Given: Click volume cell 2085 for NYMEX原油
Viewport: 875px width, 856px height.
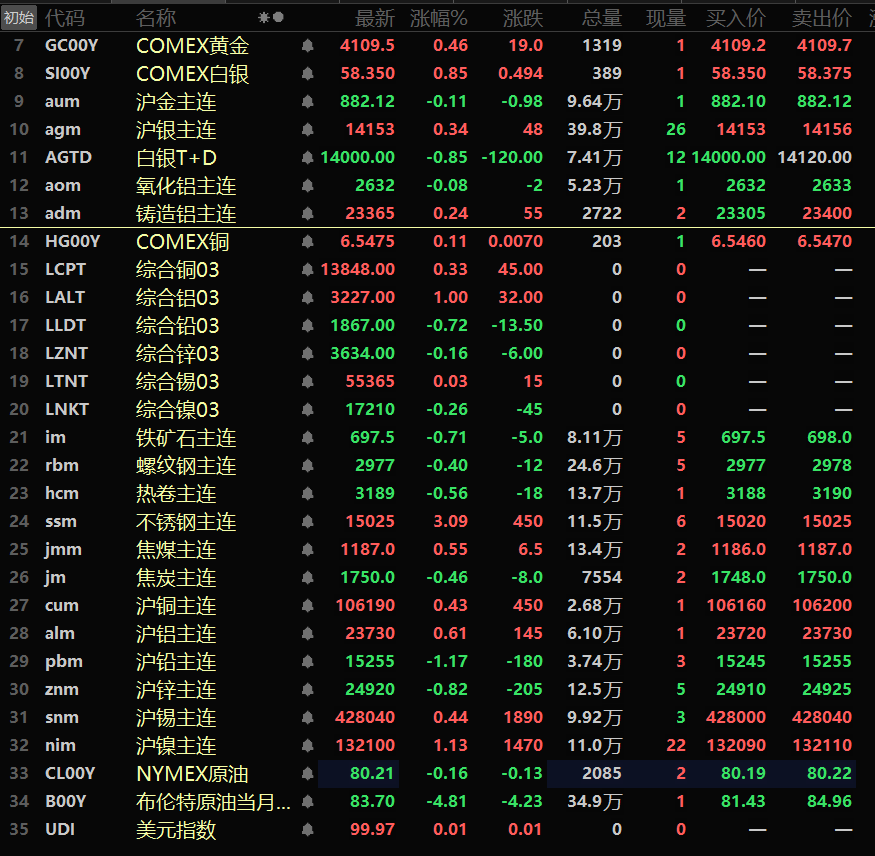Looking at the screenshot, I should pyautogui.click(x=602, y=773).
